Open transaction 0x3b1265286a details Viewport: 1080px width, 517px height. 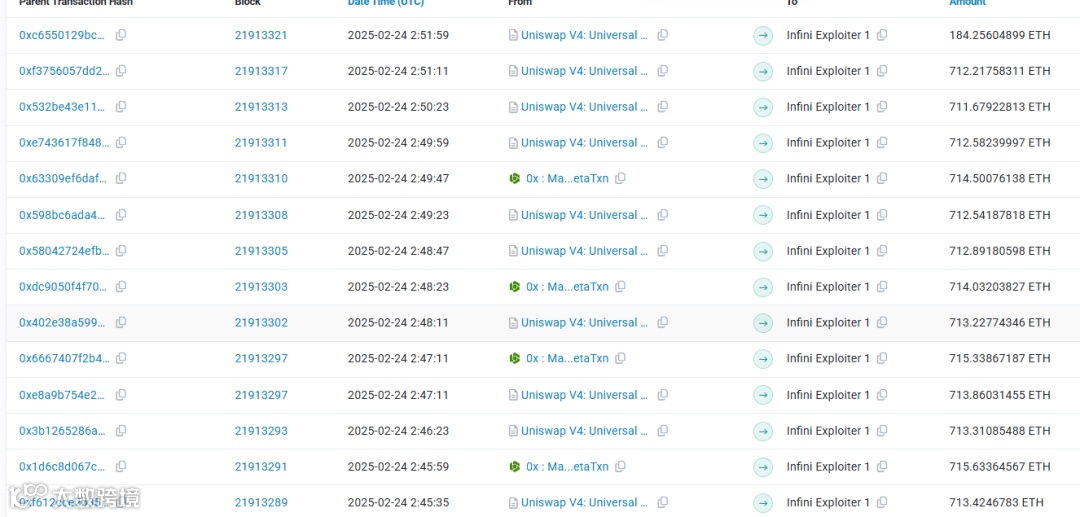pyautogui.click(x=63, y=431)
